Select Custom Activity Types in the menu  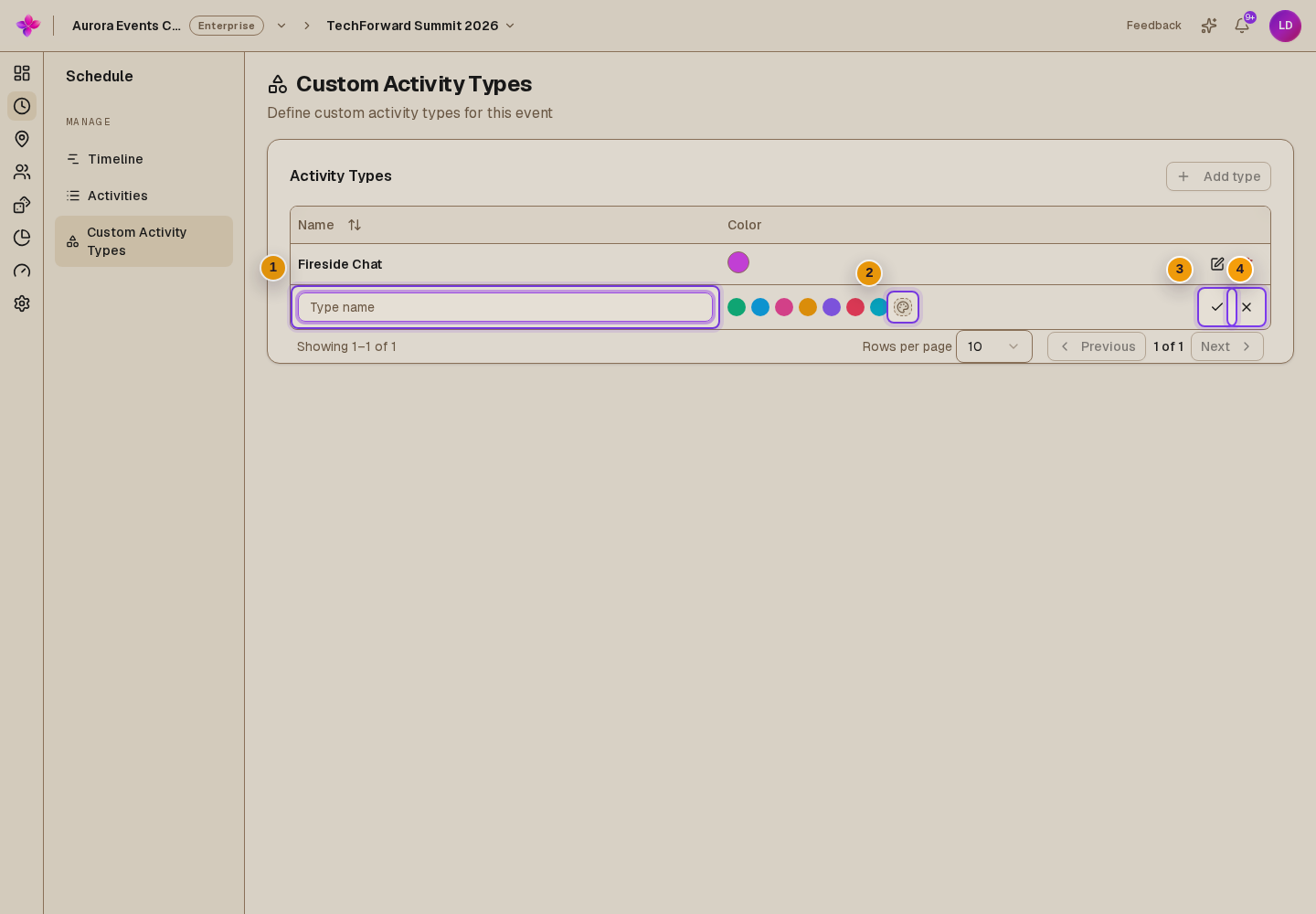144,241
